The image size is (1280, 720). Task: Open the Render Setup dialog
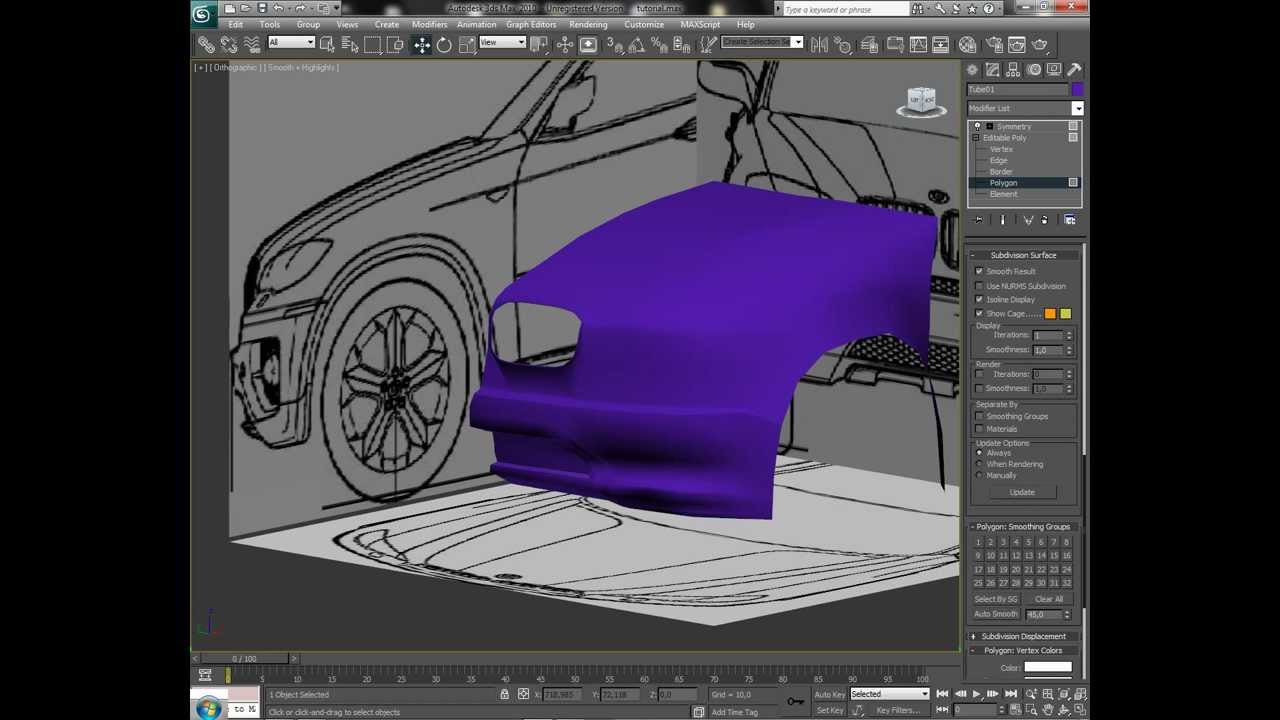tap(993, 44)
